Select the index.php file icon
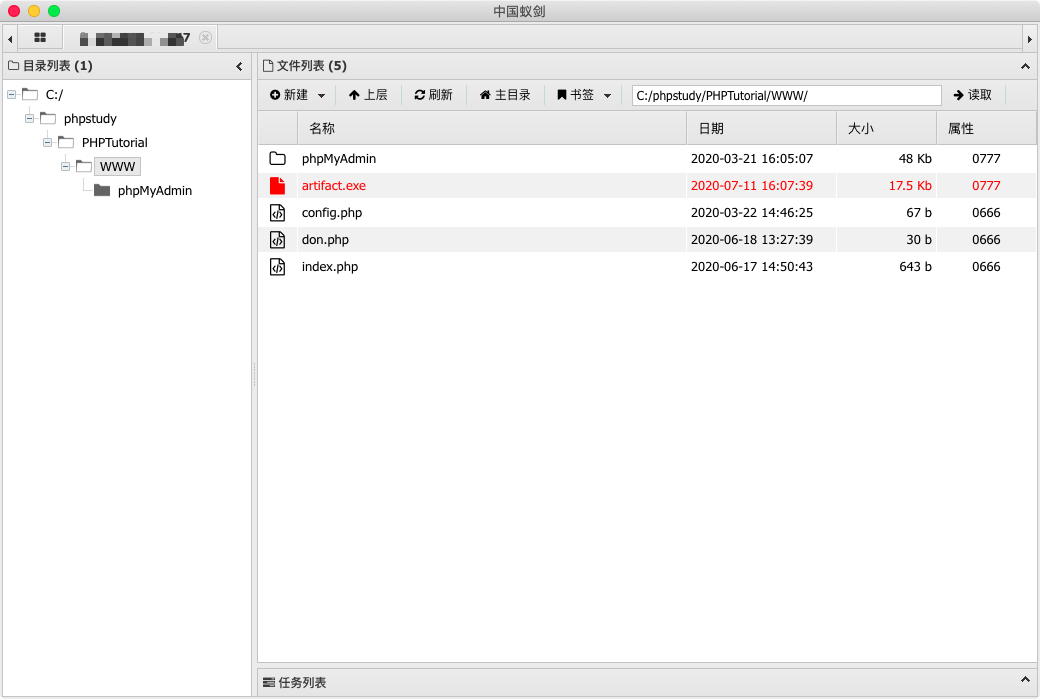The width and height of the screenshot is (1040, 699). 277,267
